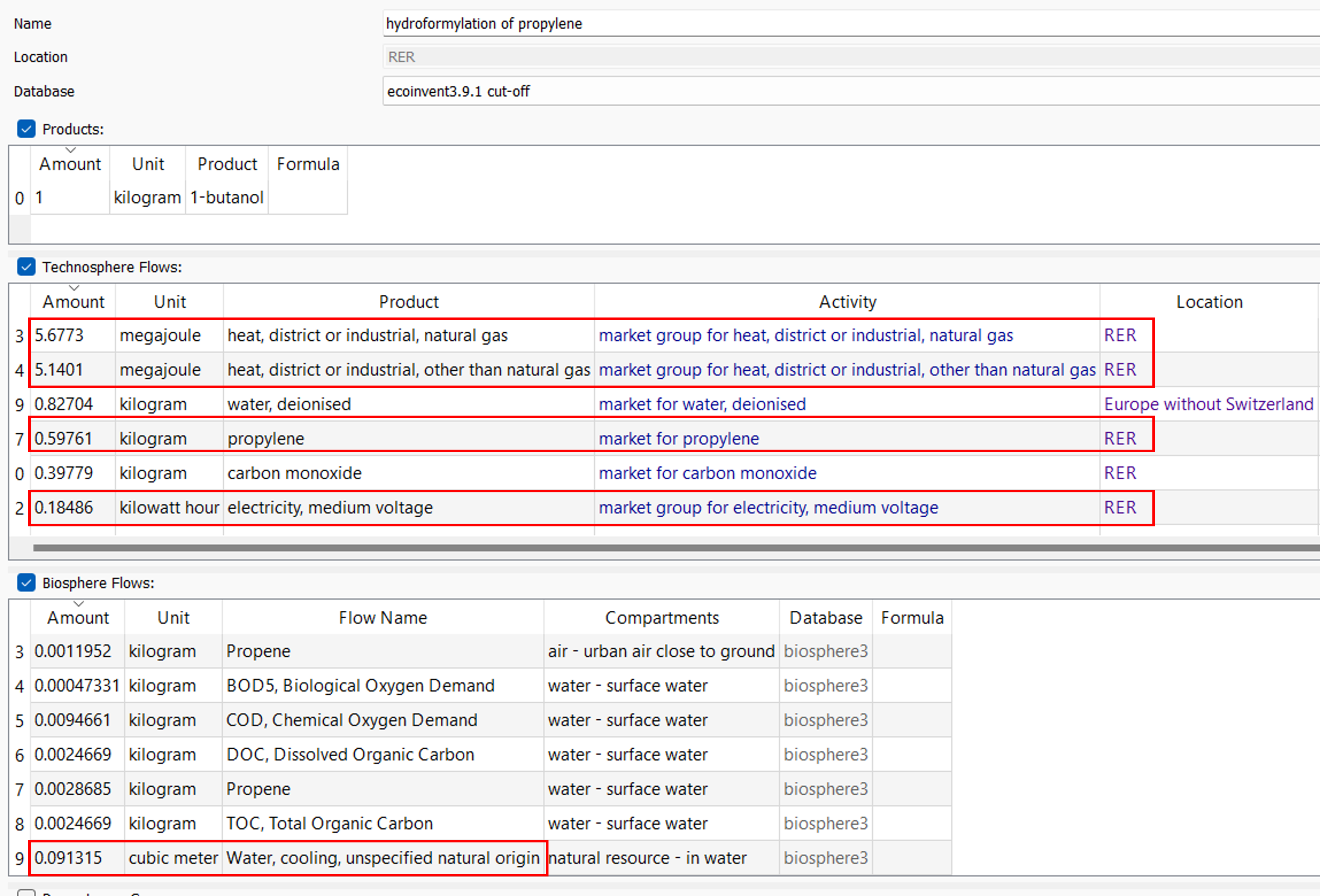Toggle the Technosphere Flows checkbox
1320x896 pixels.
[26, 266]
